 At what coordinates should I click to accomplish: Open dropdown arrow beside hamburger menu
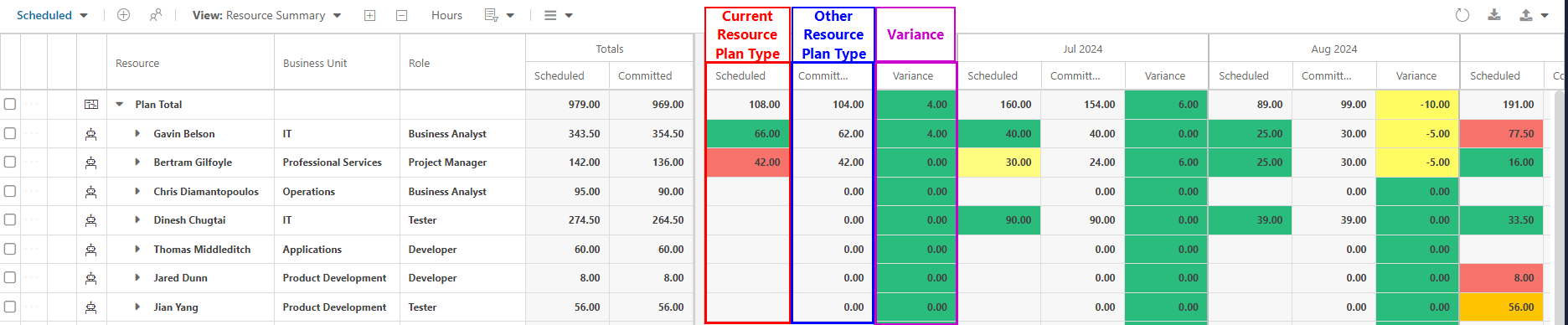(x=569, y=16)
